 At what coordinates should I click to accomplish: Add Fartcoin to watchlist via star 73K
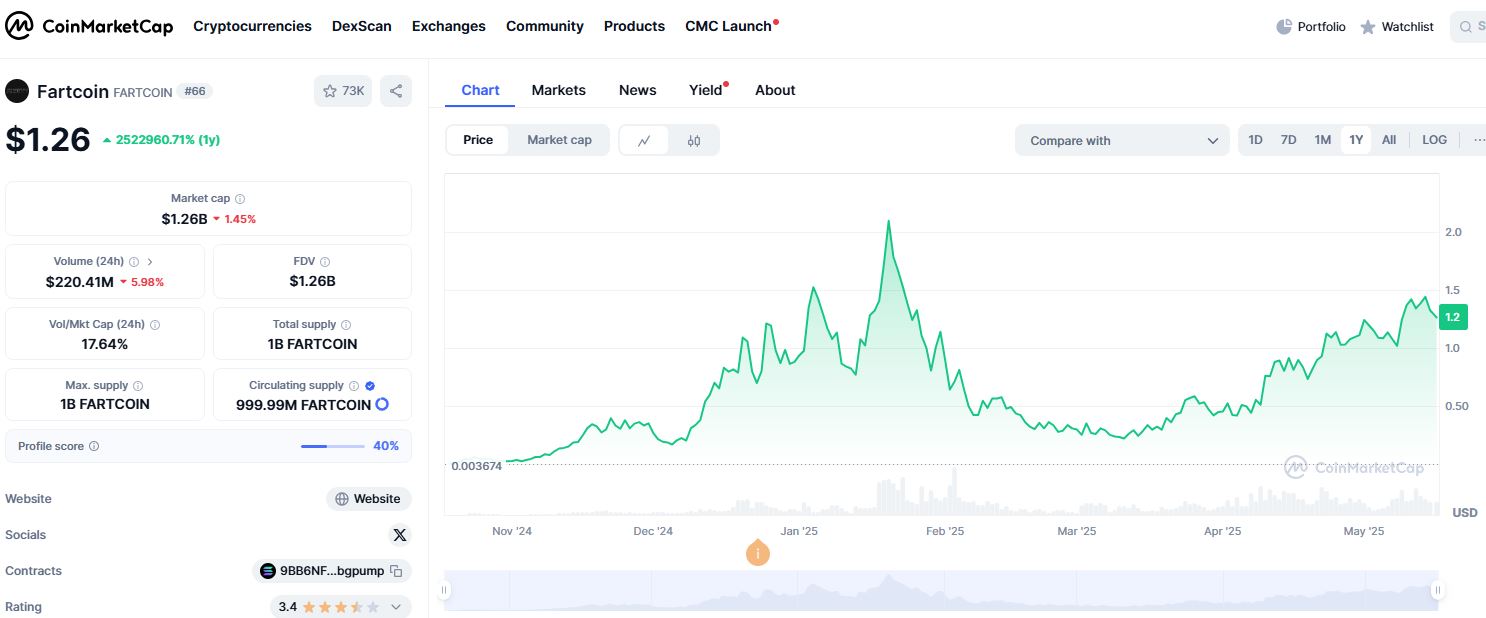pos(343,91)
